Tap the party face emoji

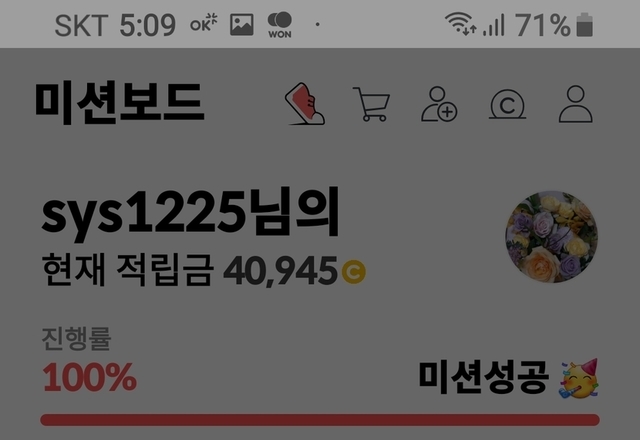[579, 378]
